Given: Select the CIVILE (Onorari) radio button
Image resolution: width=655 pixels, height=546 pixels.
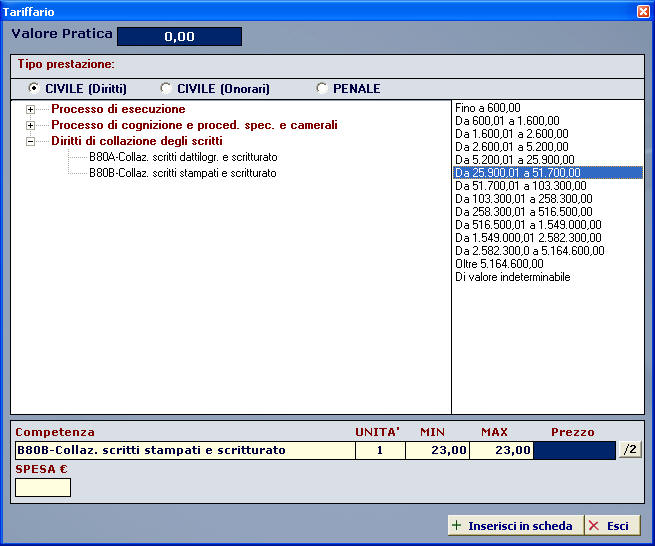Looking at the screenshot, I should (165, 88).
